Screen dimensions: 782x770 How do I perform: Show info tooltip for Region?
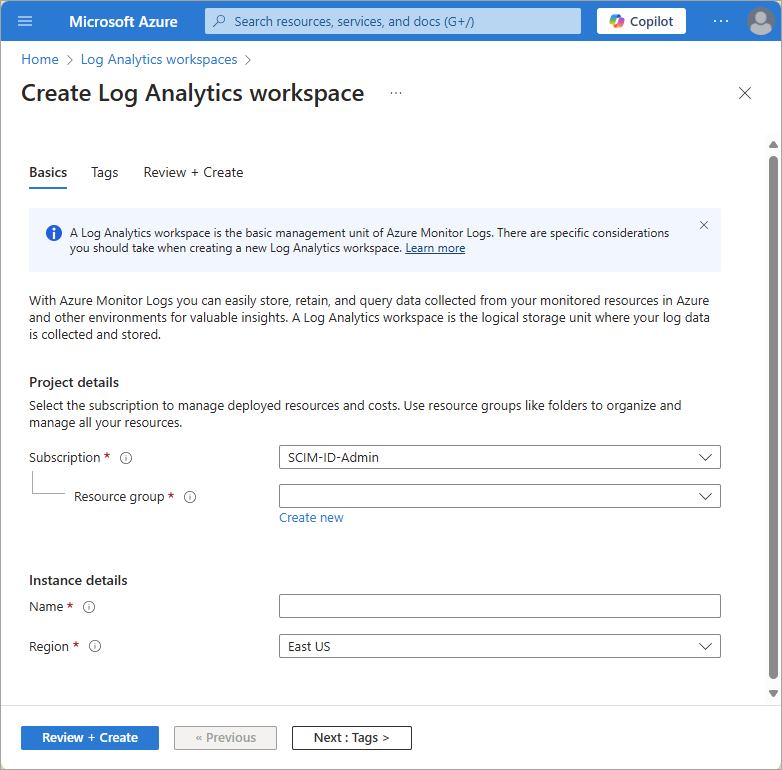[95, 647]
